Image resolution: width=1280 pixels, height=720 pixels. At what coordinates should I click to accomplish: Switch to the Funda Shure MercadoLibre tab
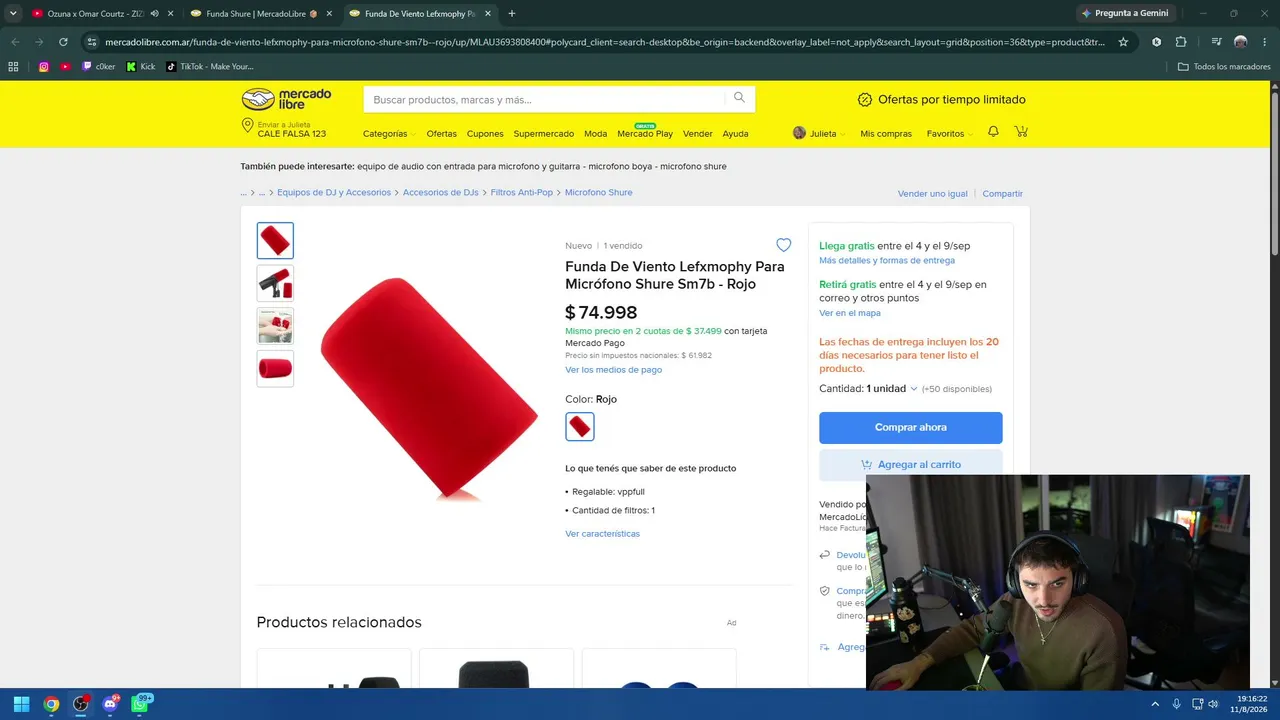coord(262,14)
